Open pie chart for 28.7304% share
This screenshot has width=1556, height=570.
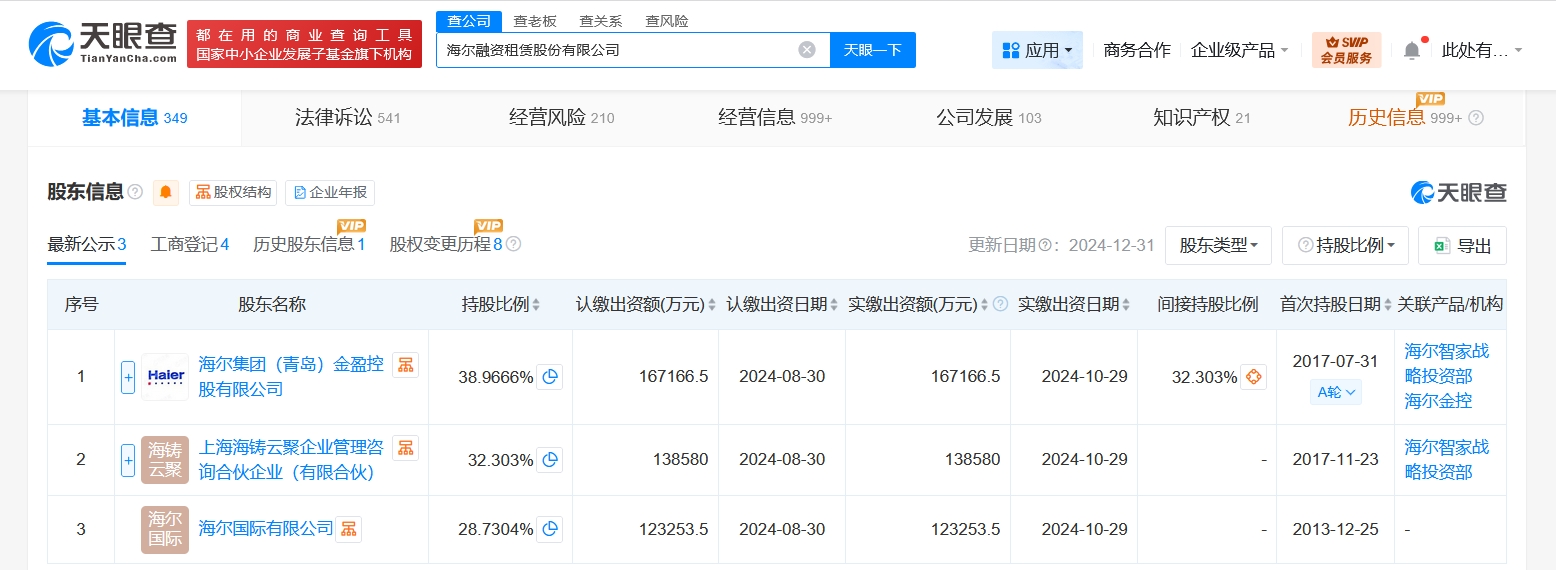click(550, 529)
